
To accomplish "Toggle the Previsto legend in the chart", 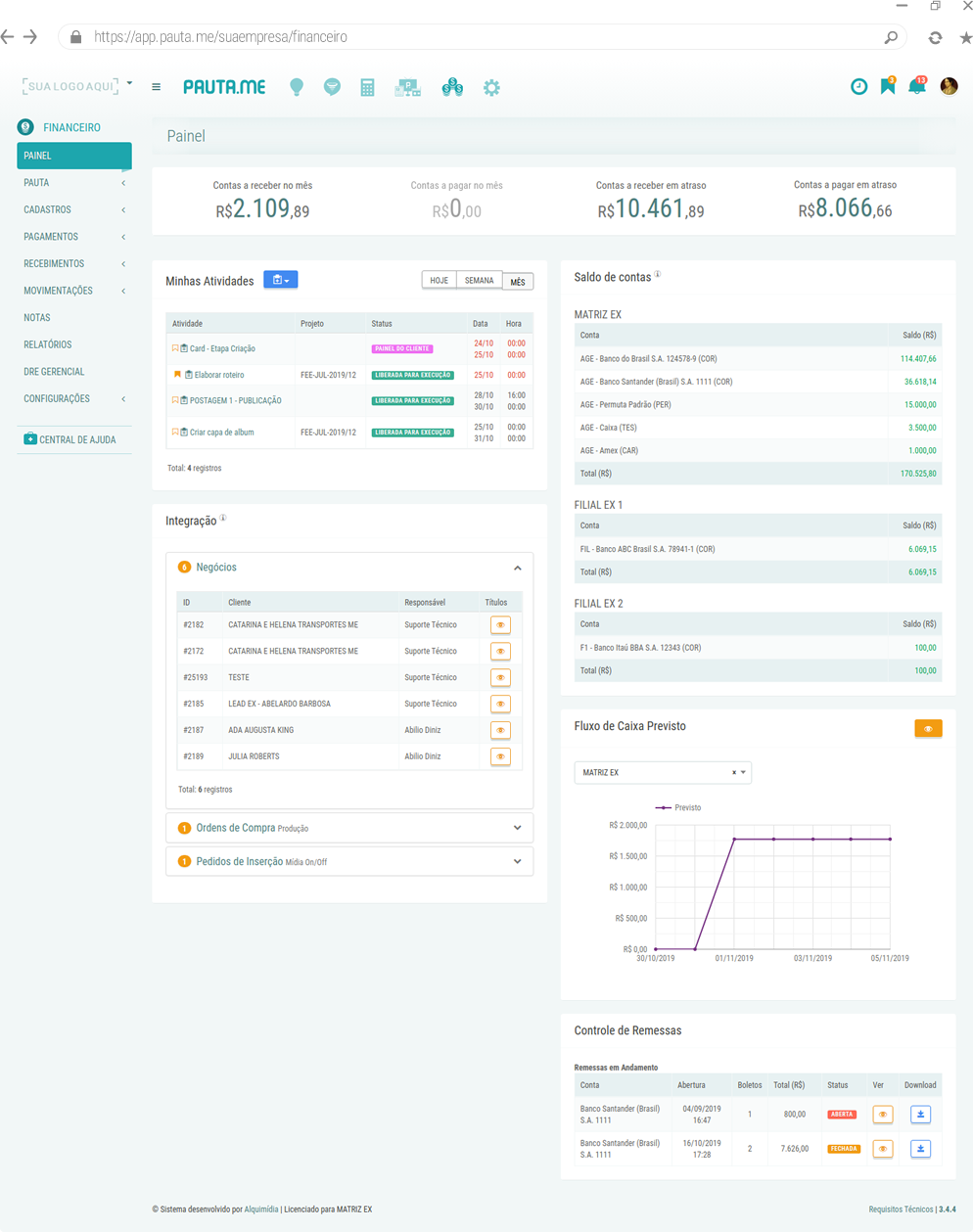I will tap(678, 807).
